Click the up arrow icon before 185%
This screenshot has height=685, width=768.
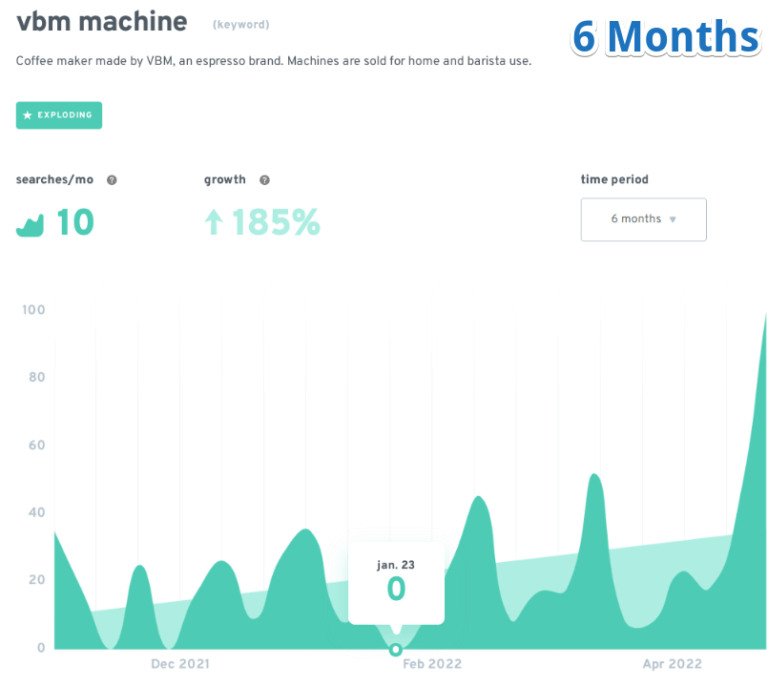point(212,222)
